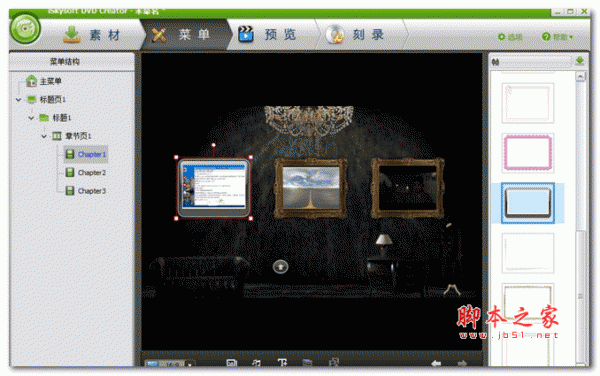Click the round up-arrow return button on canvas
The width and height of the screenshot is (600, 376).
tap(280, 267)
